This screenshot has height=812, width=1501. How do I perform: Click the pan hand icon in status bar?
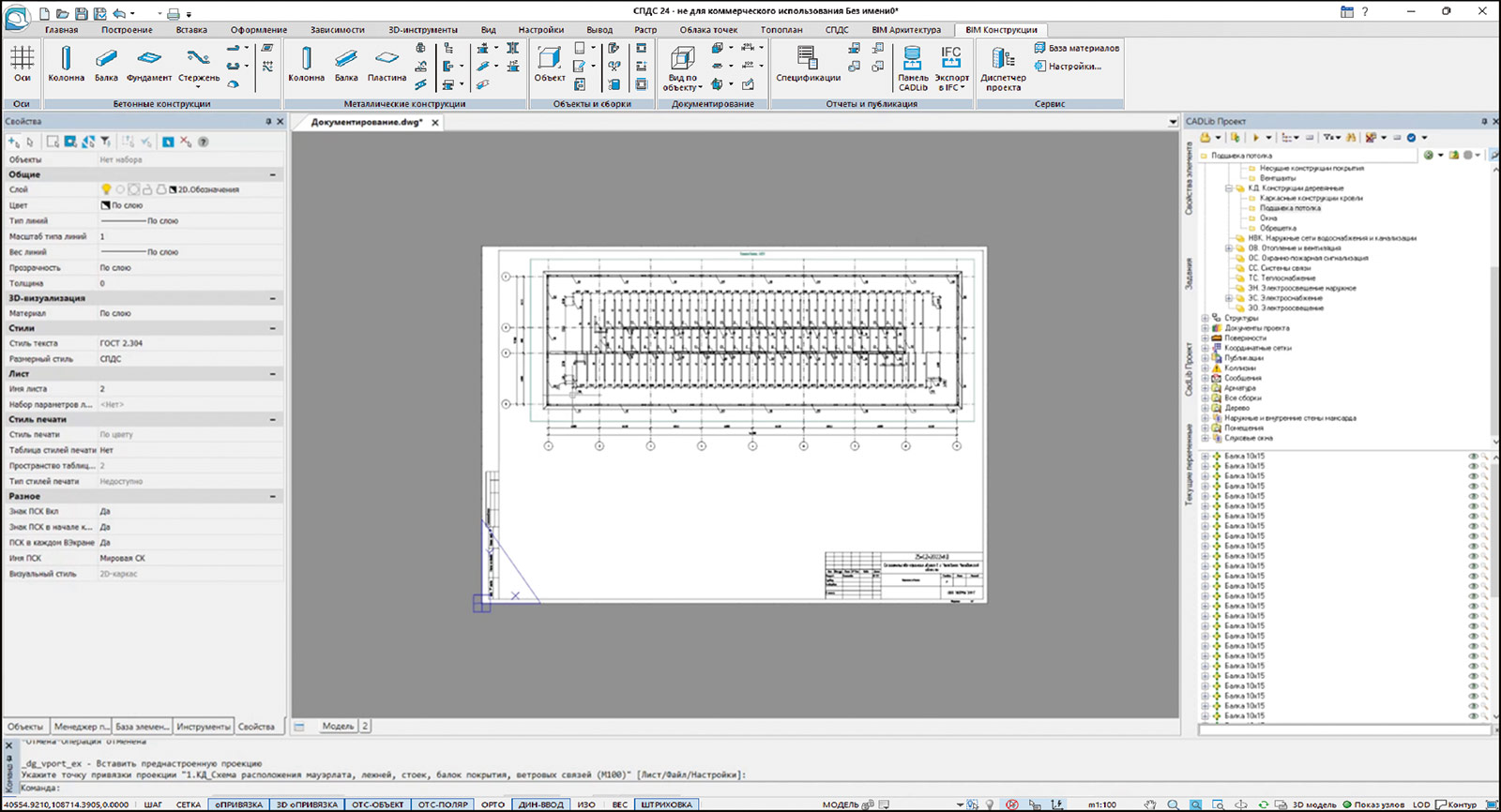click(x=1150, y=804)
